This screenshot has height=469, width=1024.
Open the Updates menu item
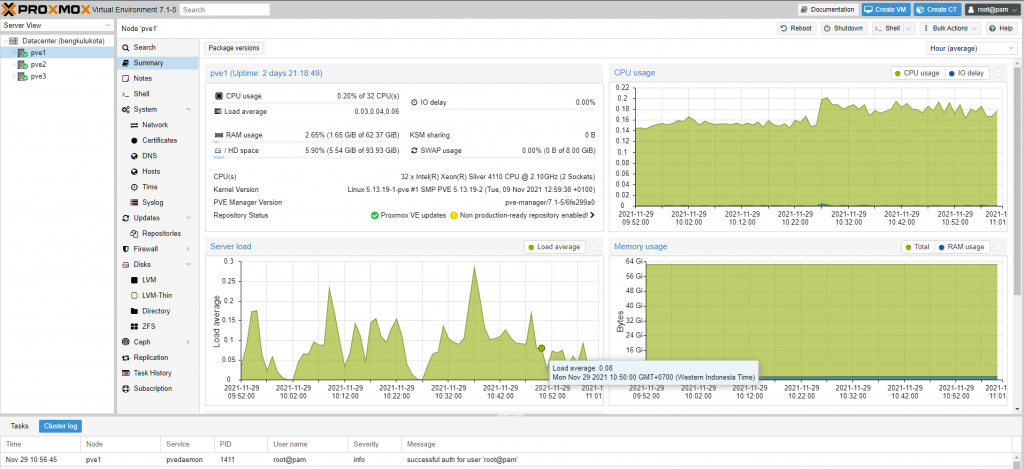[x=157, y=218]
